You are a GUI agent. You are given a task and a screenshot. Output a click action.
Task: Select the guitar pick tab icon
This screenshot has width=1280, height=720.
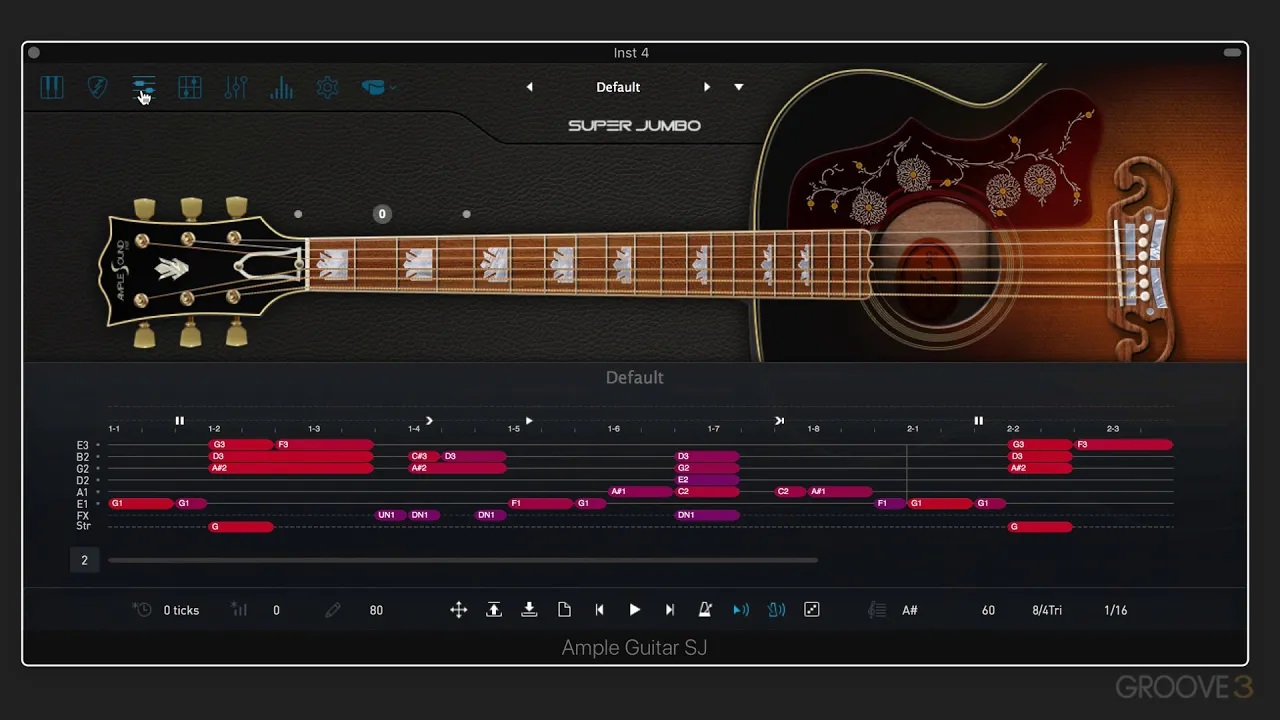pyautogui.click(x=97, y=87)
